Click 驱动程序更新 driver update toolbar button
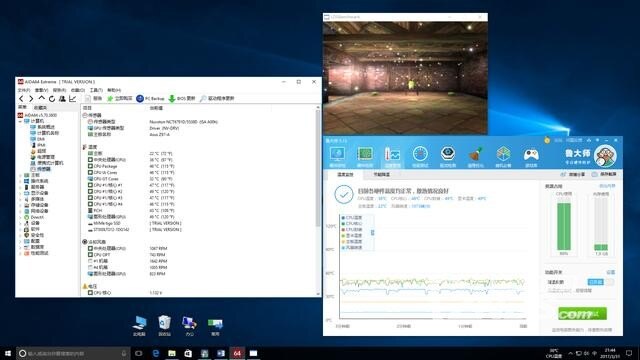640x360 pixels. tap(217, 98)
